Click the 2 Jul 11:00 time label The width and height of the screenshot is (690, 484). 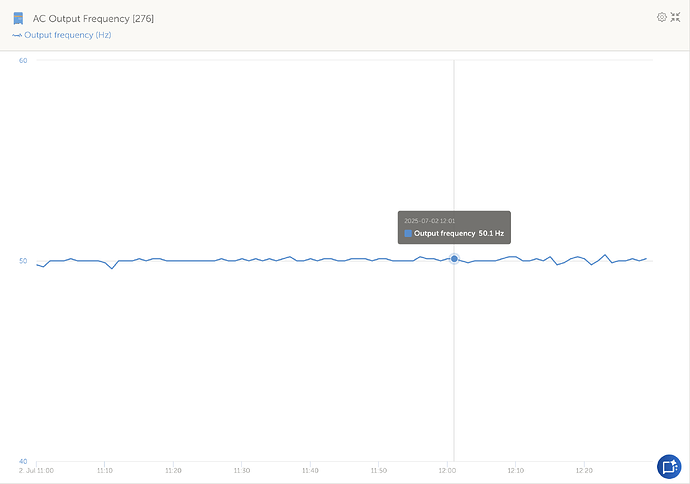pos(37,469)
